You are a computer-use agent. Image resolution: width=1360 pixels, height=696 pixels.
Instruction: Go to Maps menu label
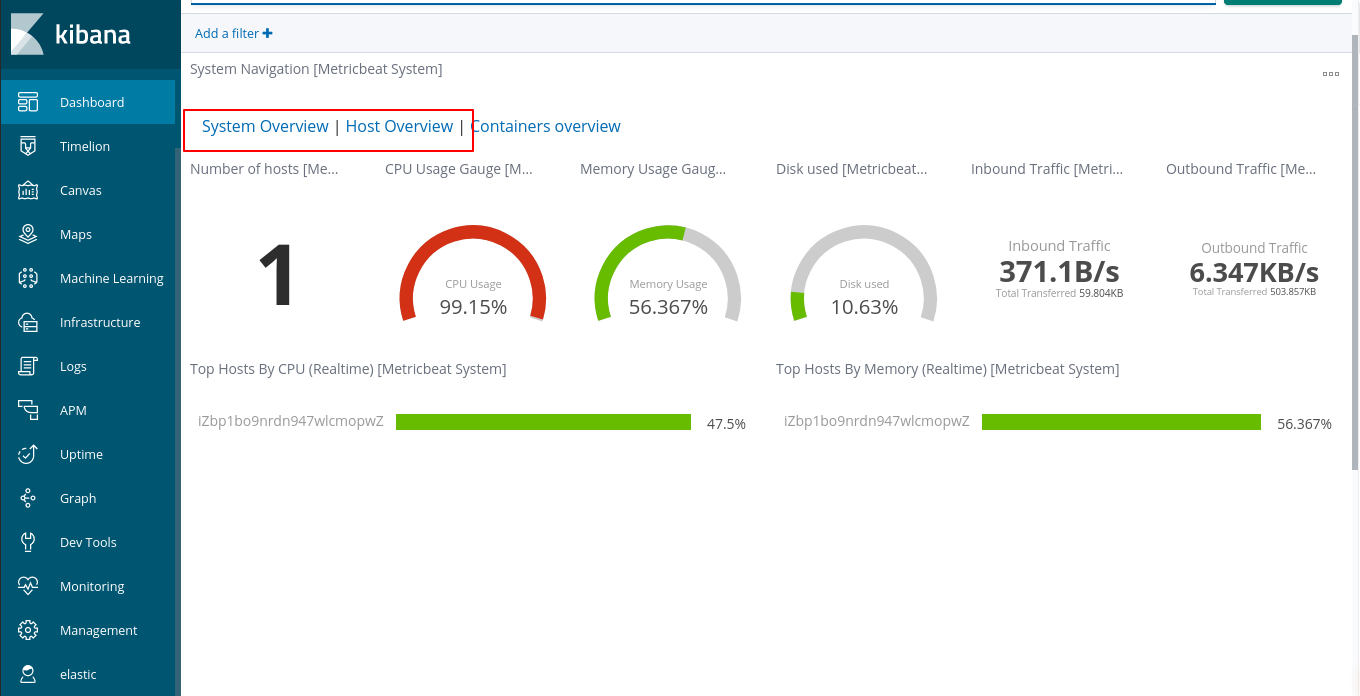click(x=76, y=234)
